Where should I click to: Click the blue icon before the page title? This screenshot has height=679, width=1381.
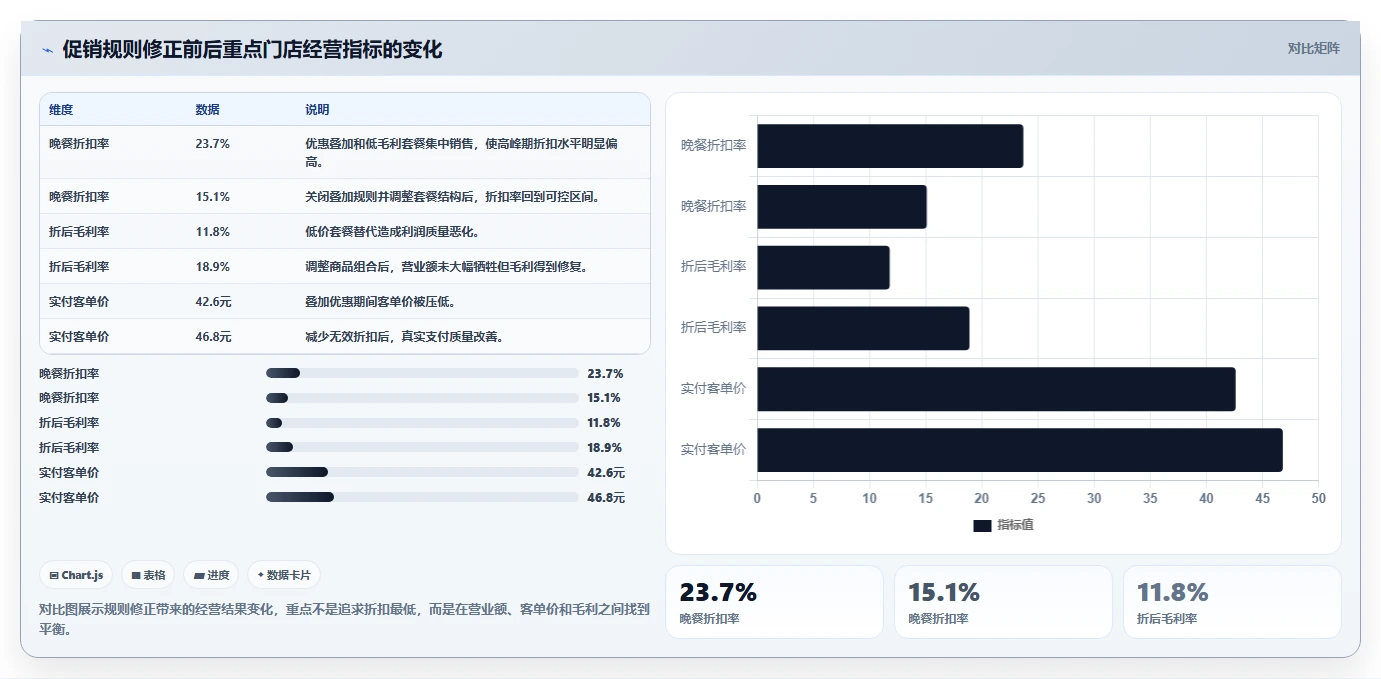click(x=47, y=50)
